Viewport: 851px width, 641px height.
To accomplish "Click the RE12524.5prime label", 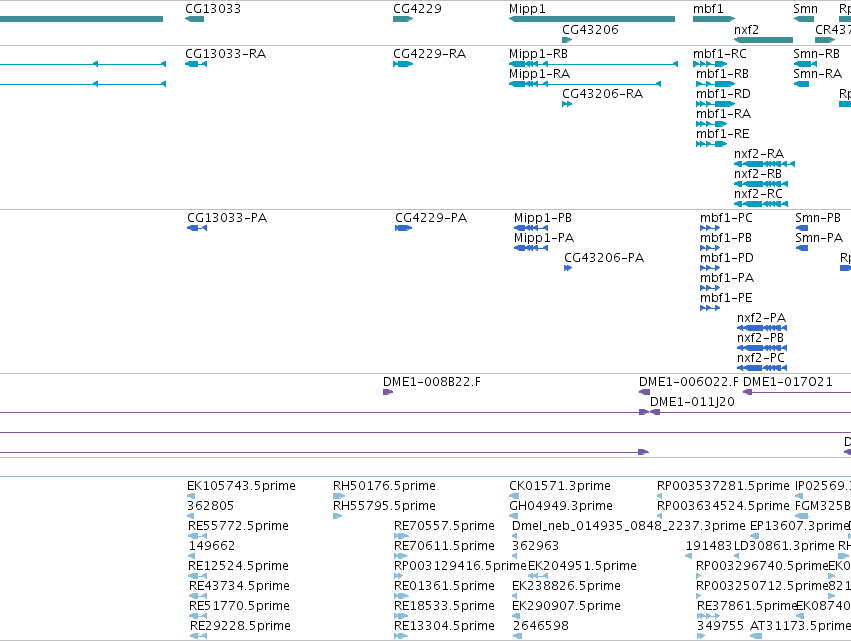I will point(238,566).
